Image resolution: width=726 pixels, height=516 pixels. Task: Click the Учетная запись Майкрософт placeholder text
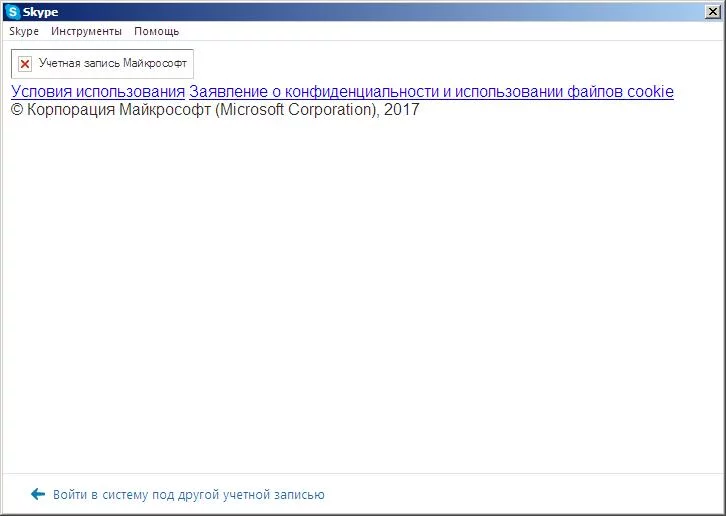[113, 63]
